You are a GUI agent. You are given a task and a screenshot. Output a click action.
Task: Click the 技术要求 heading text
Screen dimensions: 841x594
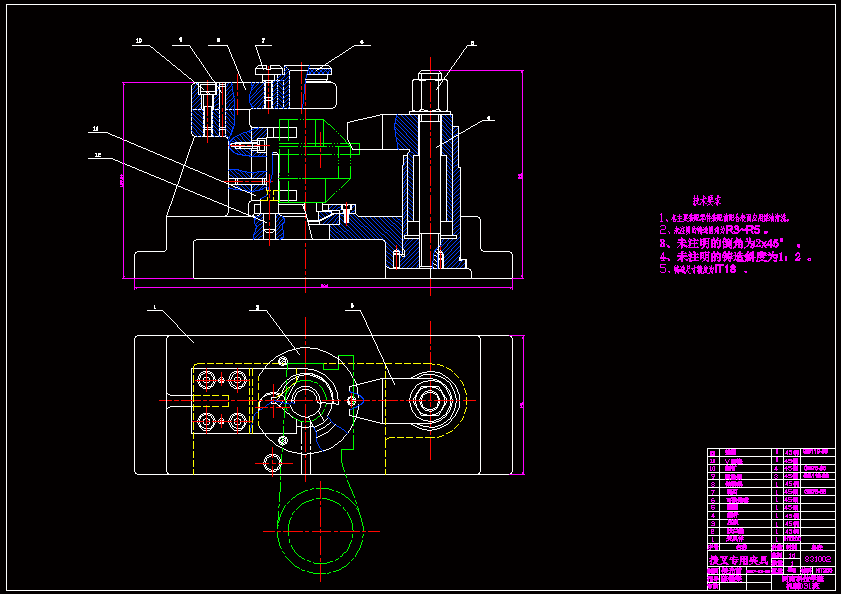706,200
